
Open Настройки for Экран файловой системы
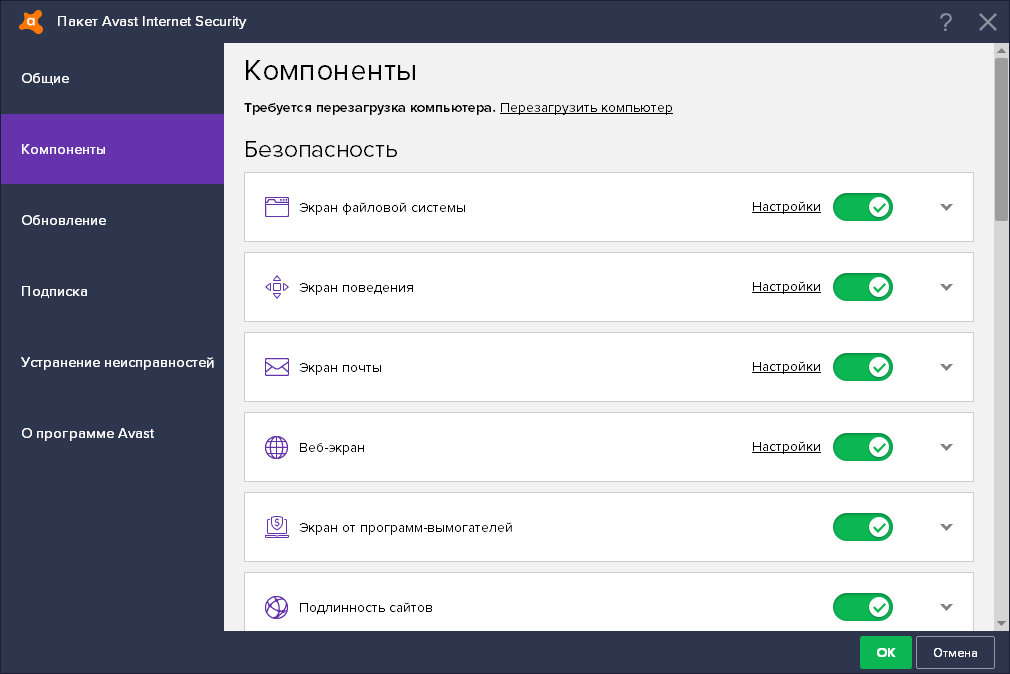(x=786, y=207)
